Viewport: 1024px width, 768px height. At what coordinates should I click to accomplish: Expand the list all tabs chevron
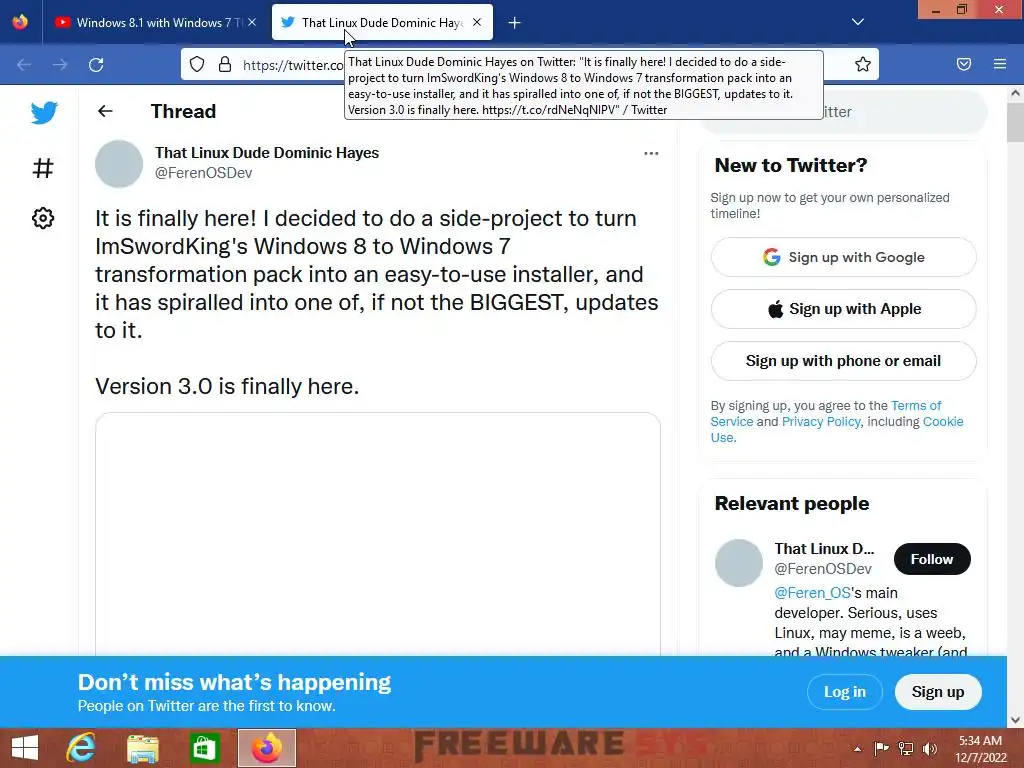[x=858, y=22]
